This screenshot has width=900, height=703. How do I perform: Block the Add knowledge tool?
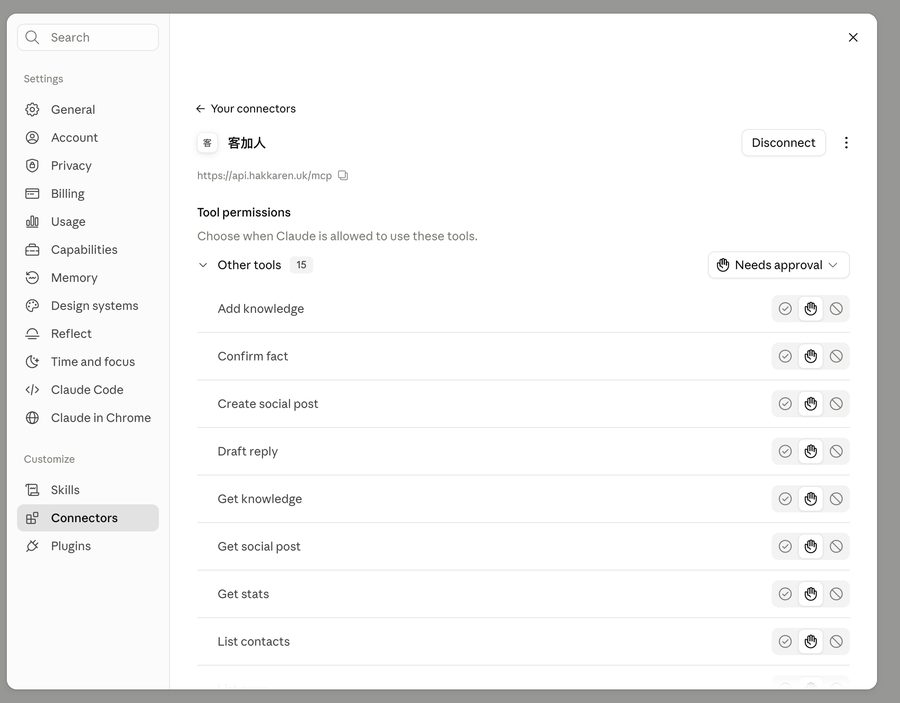[x=836, y=309]
